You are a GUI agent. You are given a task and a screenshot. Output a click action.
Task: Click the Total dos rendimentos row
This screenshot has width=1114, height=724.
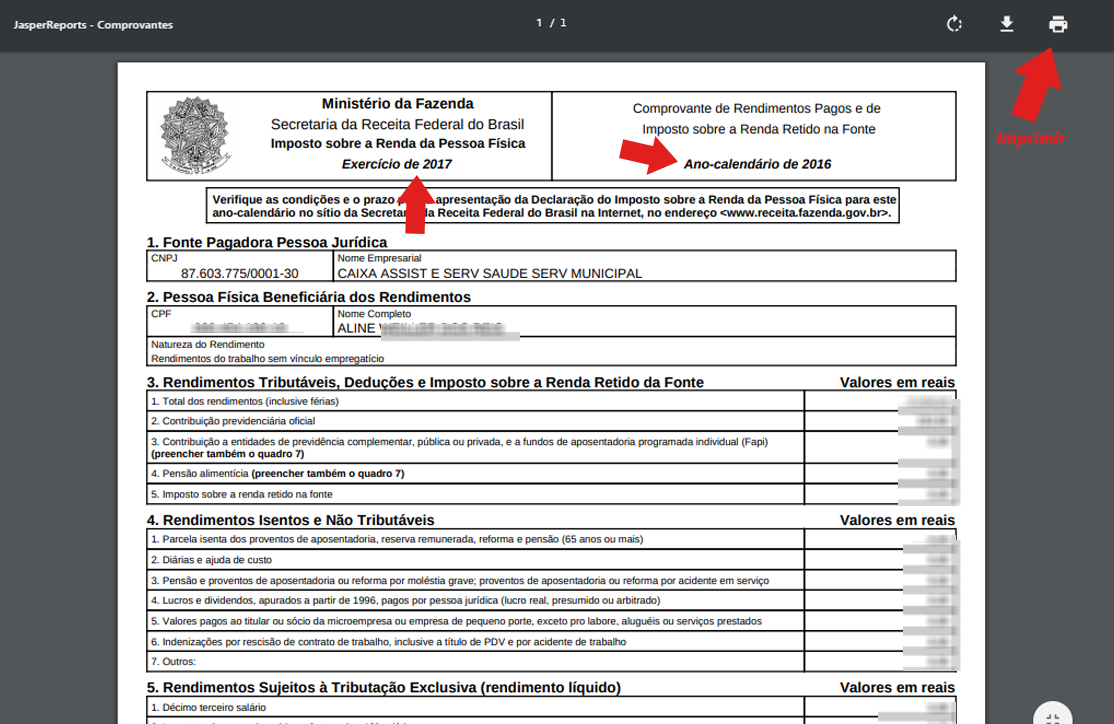click(x=245, y=401)
